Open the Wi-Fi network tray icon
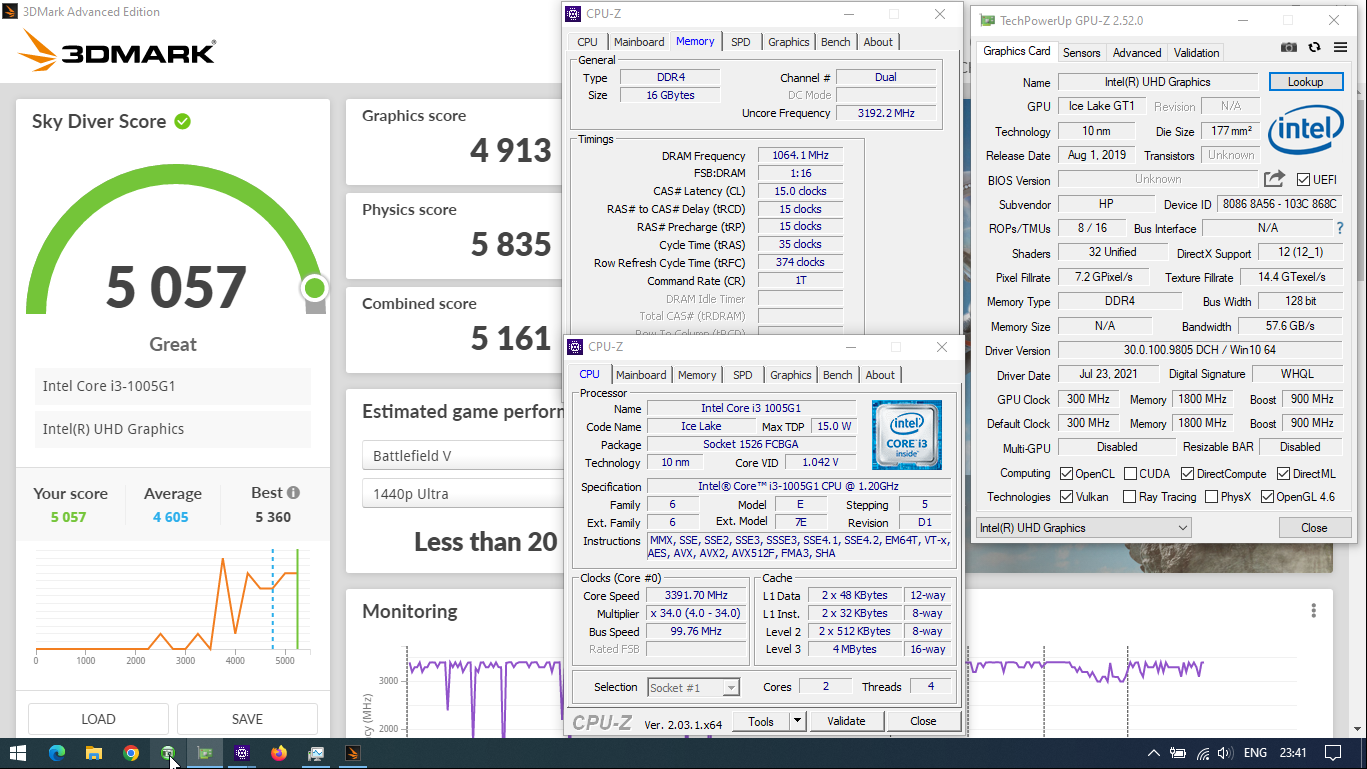 point(1203,753)
